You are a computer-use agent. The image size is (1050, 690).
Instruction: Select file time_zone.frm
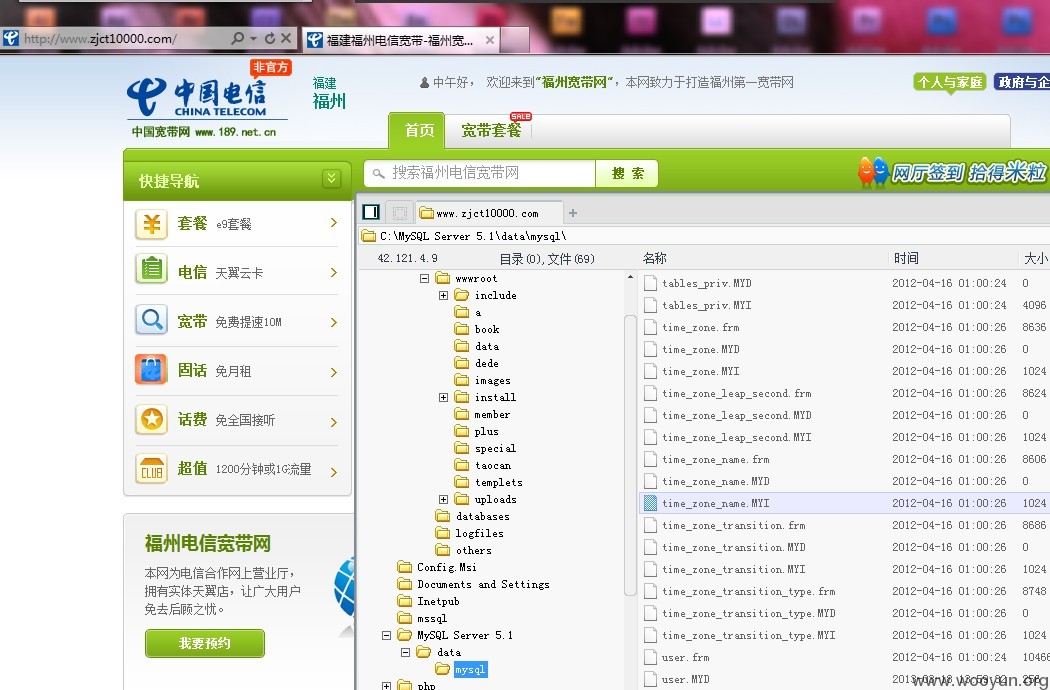[x=700, y=328]
